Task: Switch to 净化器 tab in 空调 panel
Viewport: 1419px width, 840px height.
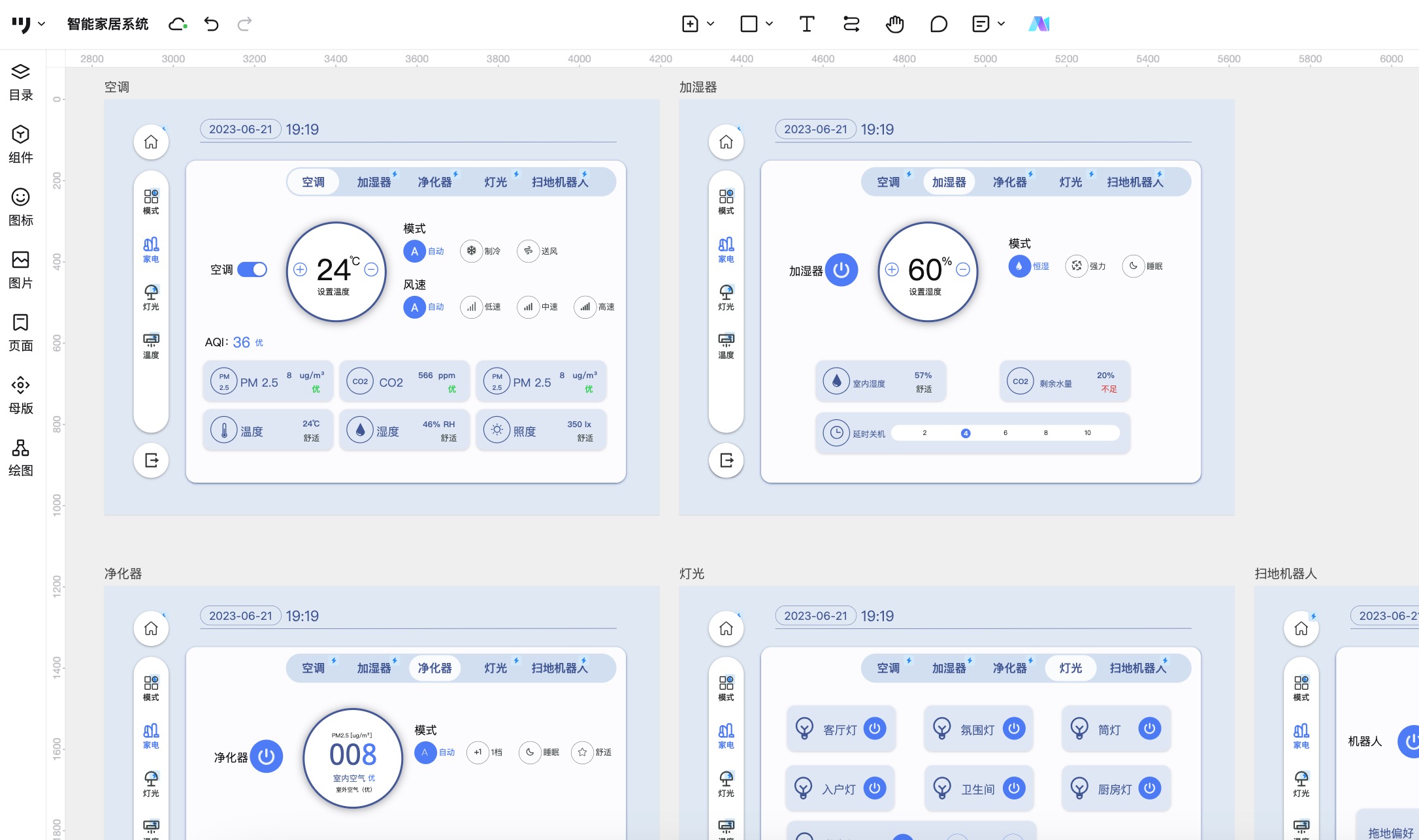Action: [434, 182]
